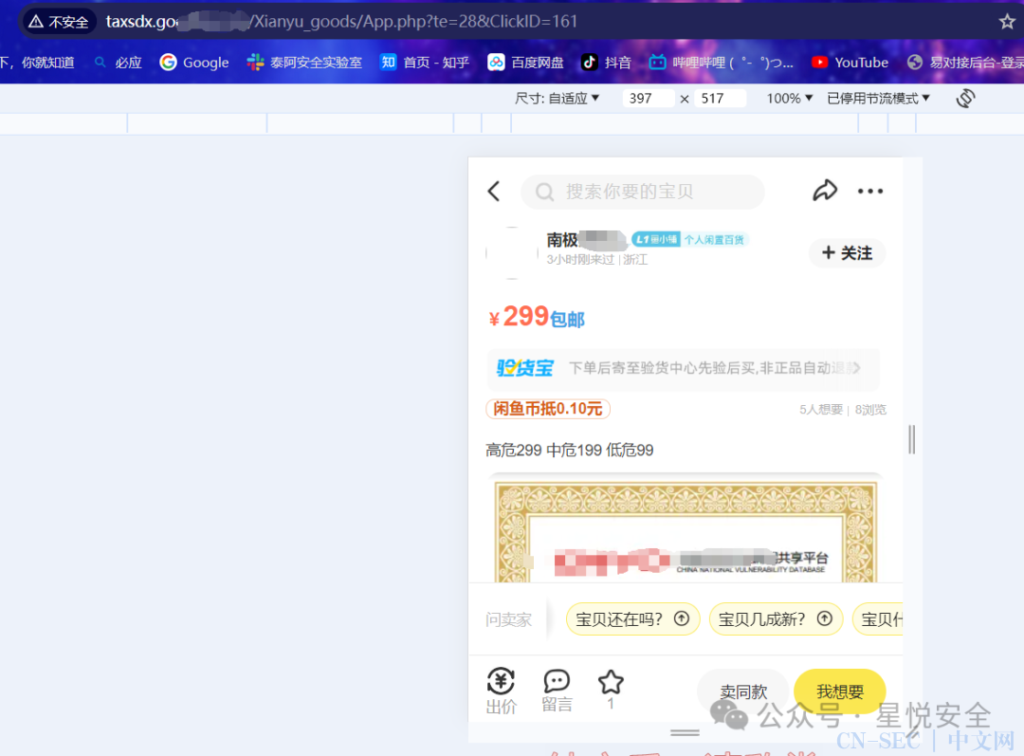Click the share arrow icon
The width and height of the screenshot is (1024, 756).
[825, 190]
